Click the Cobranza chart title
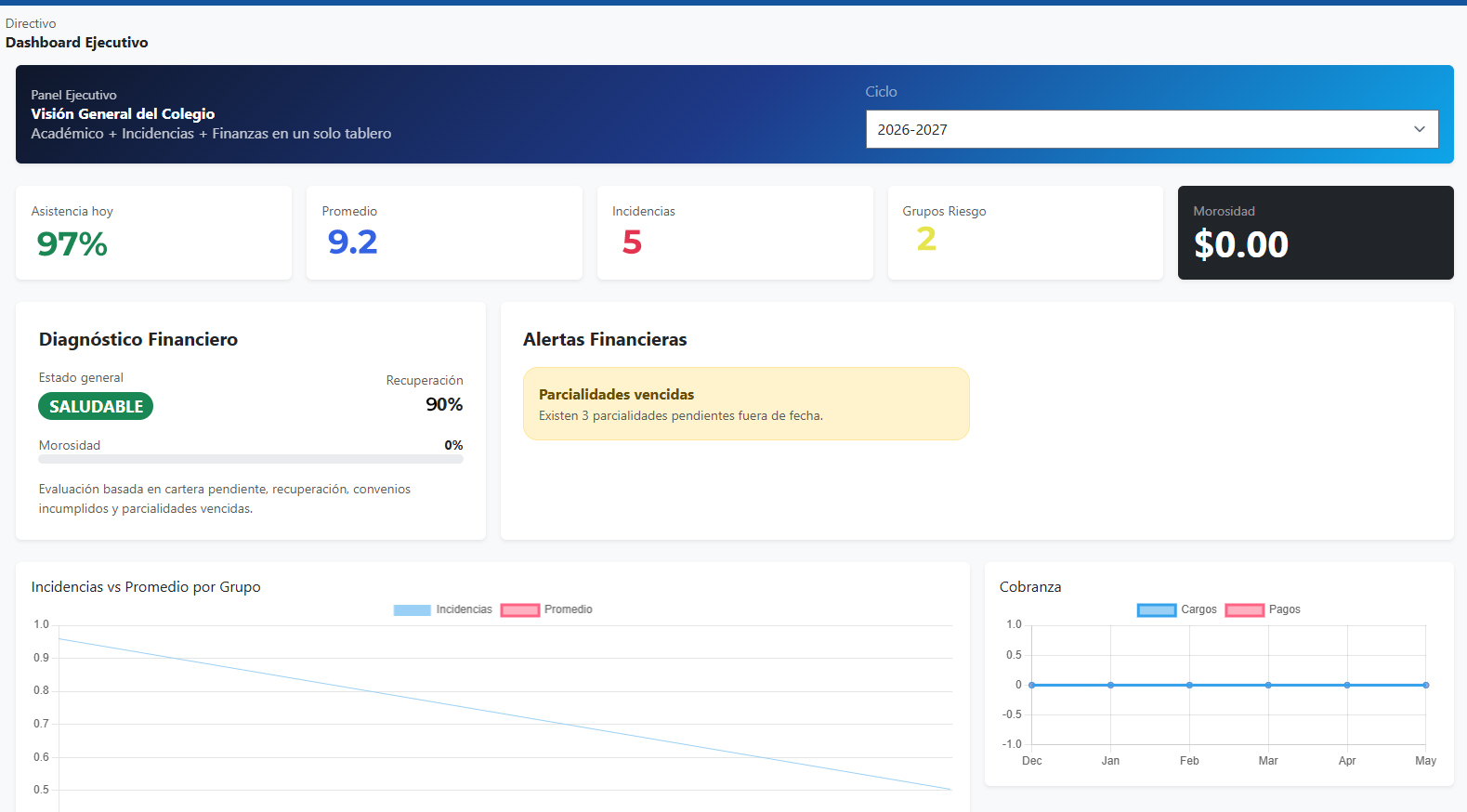This screenshot has height=812, width=1467. tap(1030, 587)
